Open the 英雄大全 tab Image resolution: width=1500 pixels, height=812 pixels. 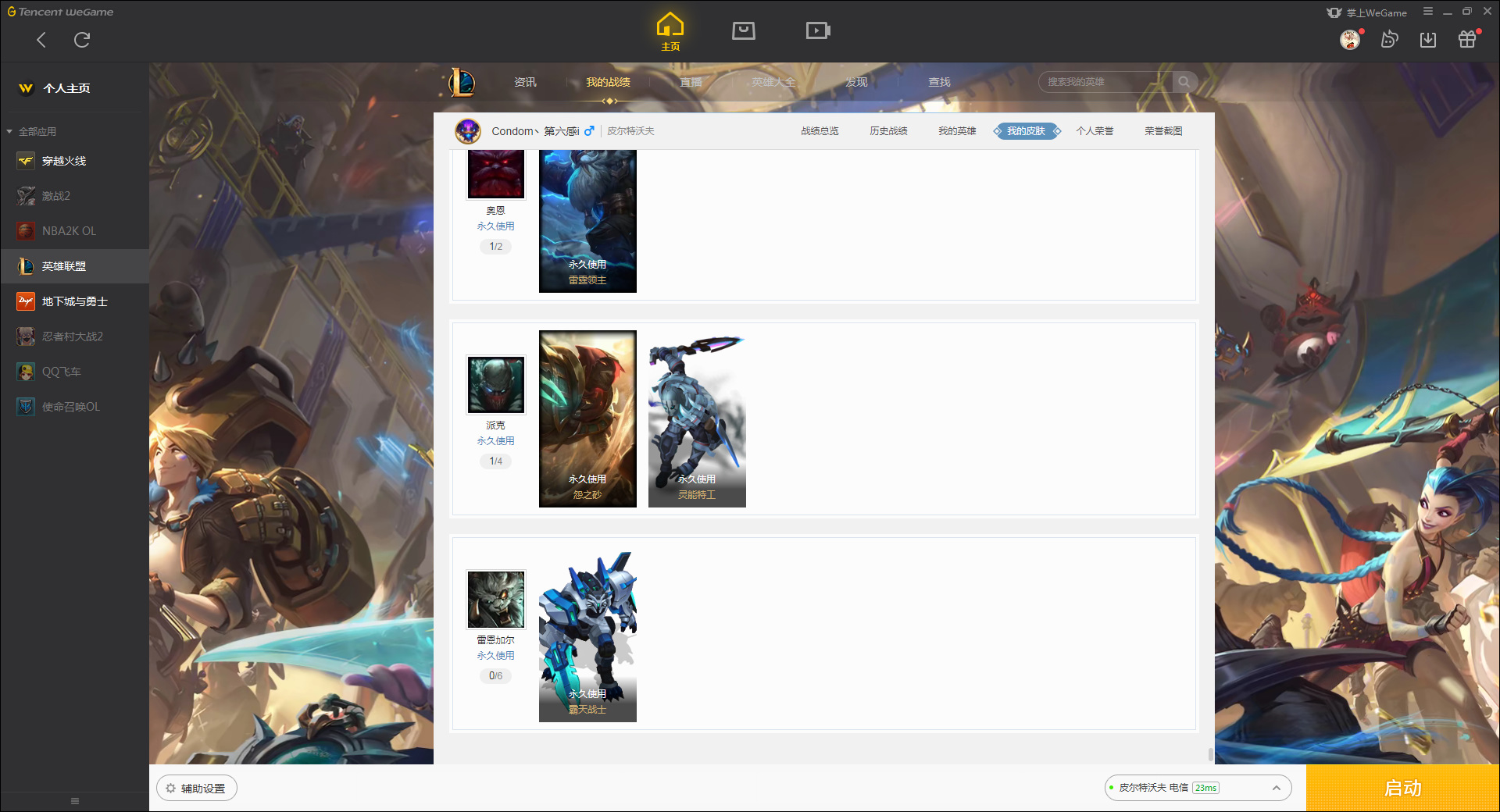pyautogui.click(x=773, y=82)
